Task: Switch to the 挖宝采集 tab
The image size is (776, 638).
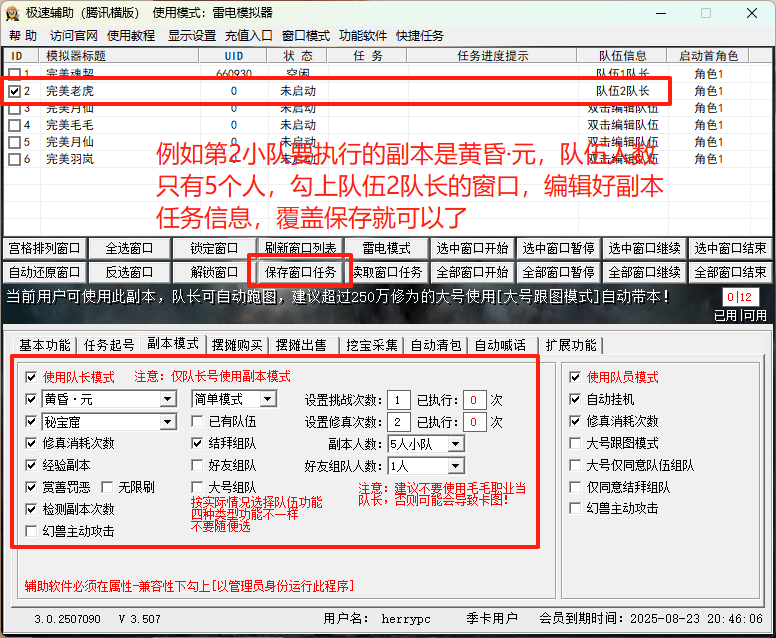Action: (x=372, y=345)
